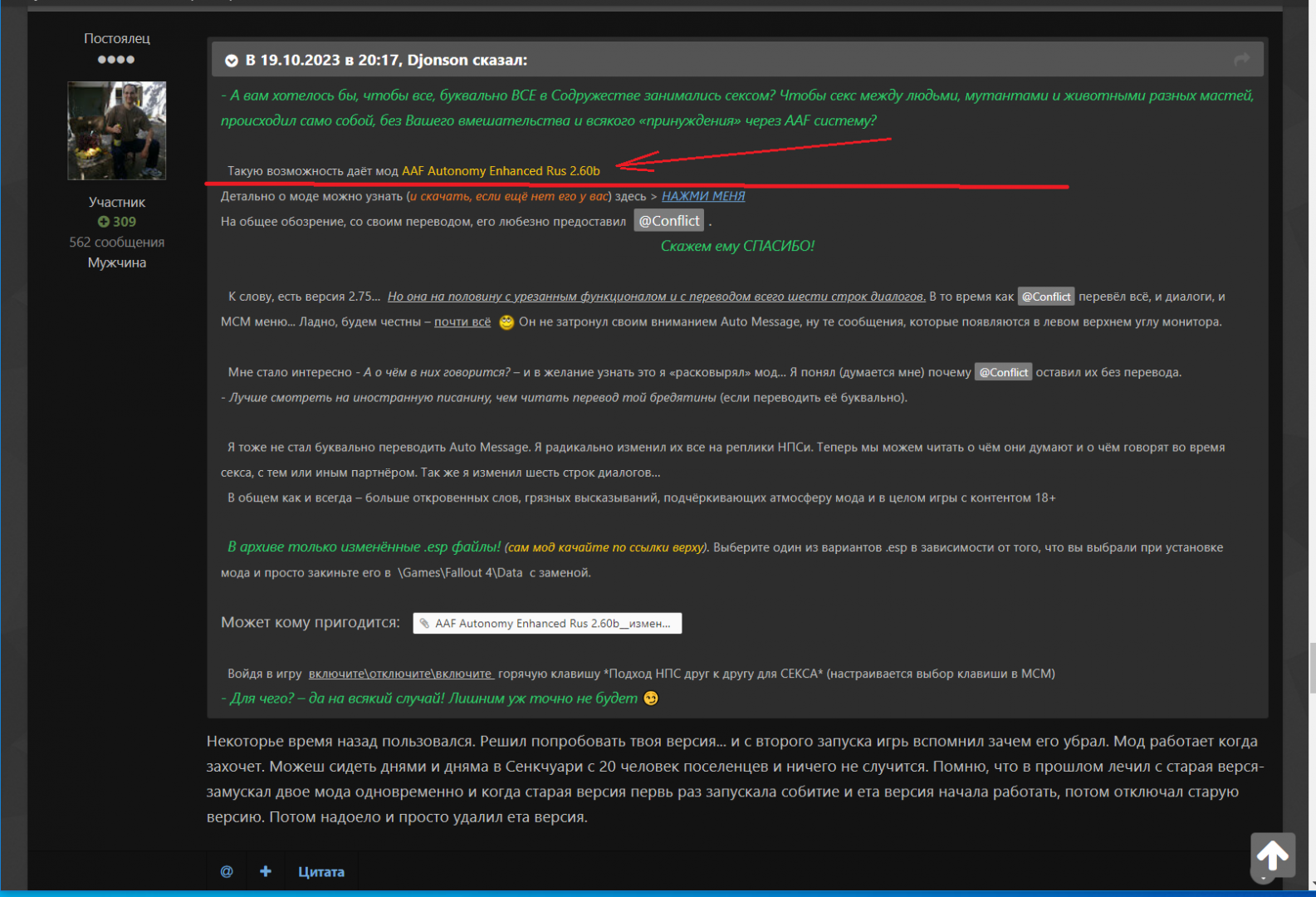Open the poster's avatar picture
This screenshot has height=897, width=1316.
point(116,130)
